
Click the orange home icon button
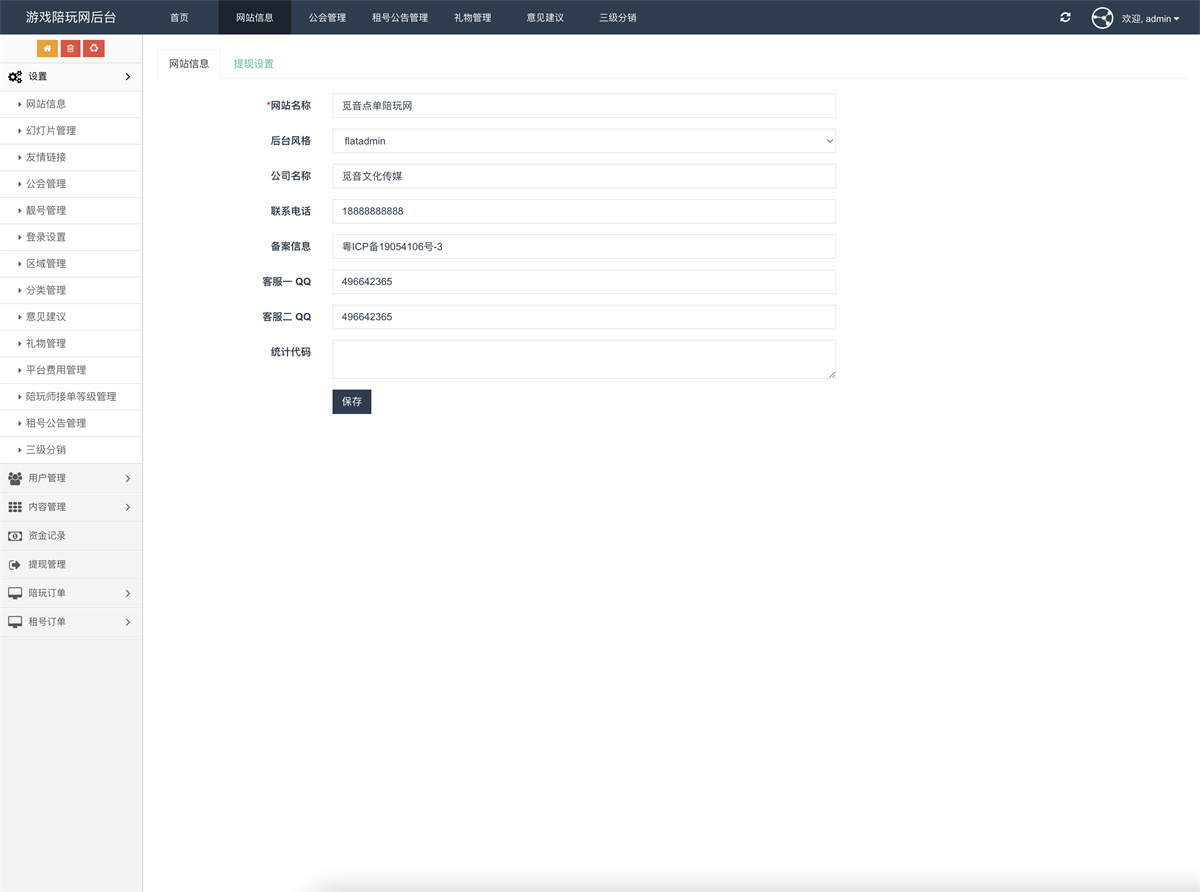pos(47,48)
